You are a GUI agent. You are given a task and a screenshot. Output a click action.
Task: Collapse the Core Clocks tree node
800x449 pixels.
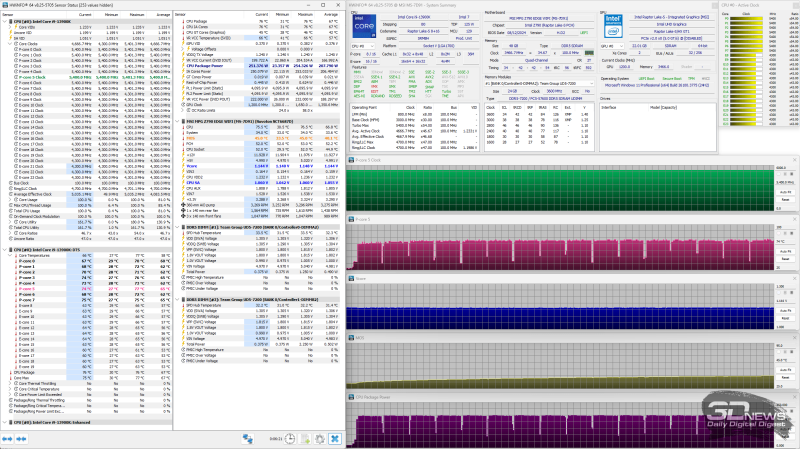10,46
